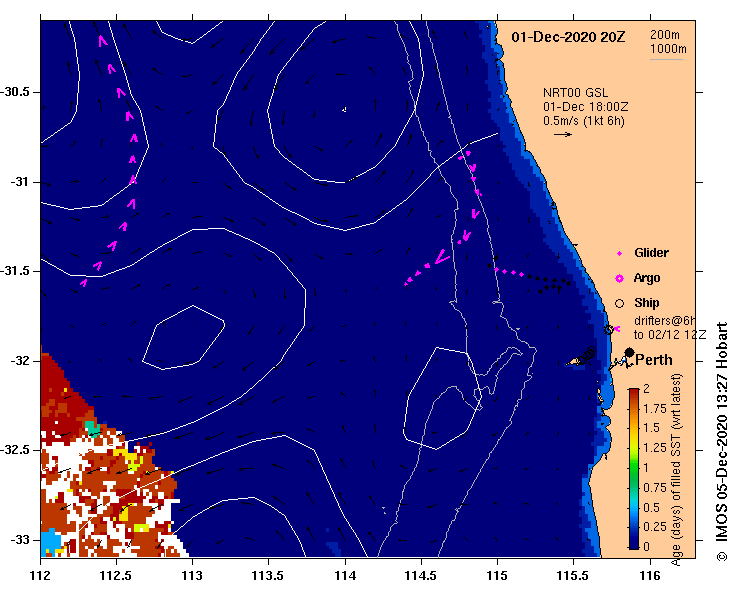Click the 01-Dec 18:00Z timestamp text
The image size is (739, 592).
coord(585,107)
